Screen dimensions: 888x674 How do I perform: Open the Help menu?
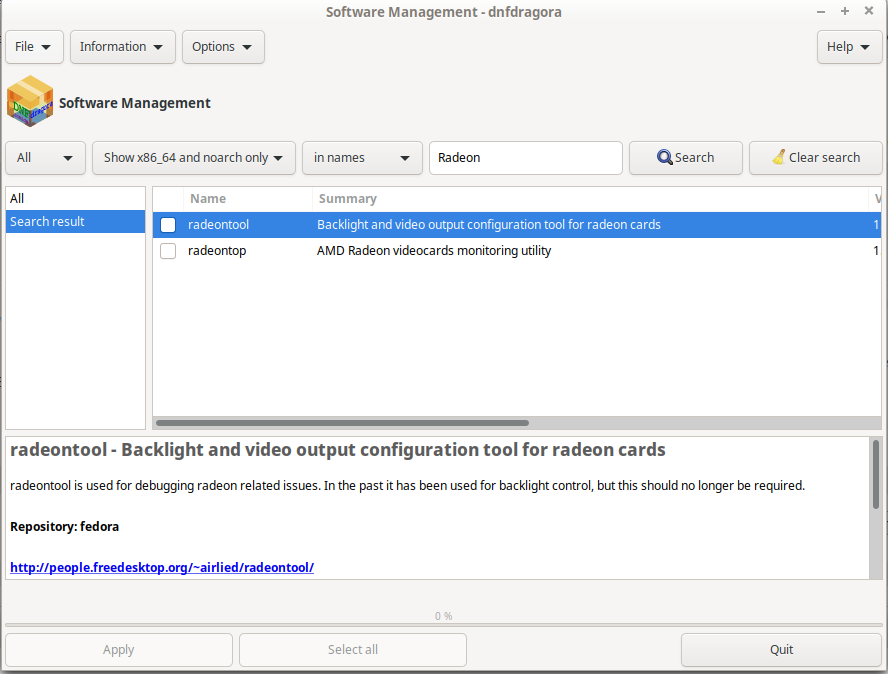(849, 47)
